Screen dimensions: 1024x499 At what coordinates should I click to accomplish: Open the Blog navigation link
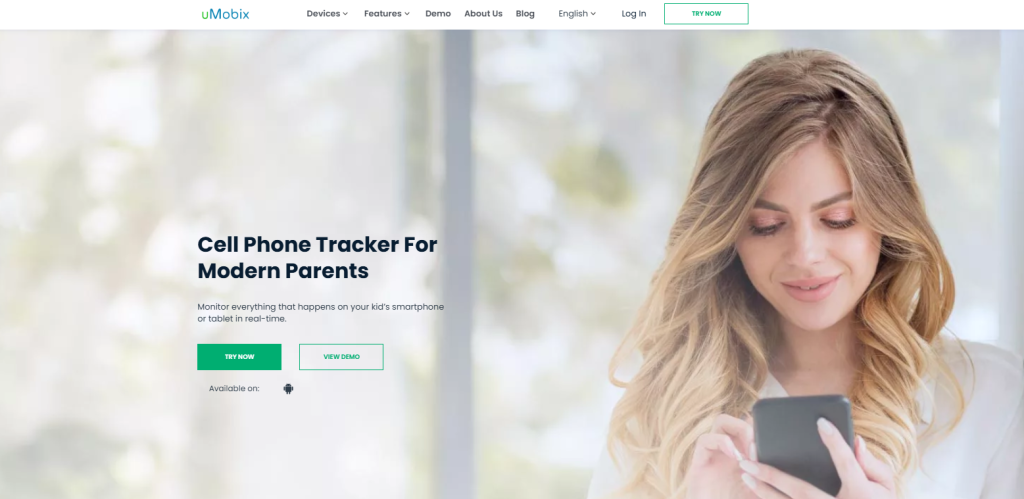click(525, 14)
